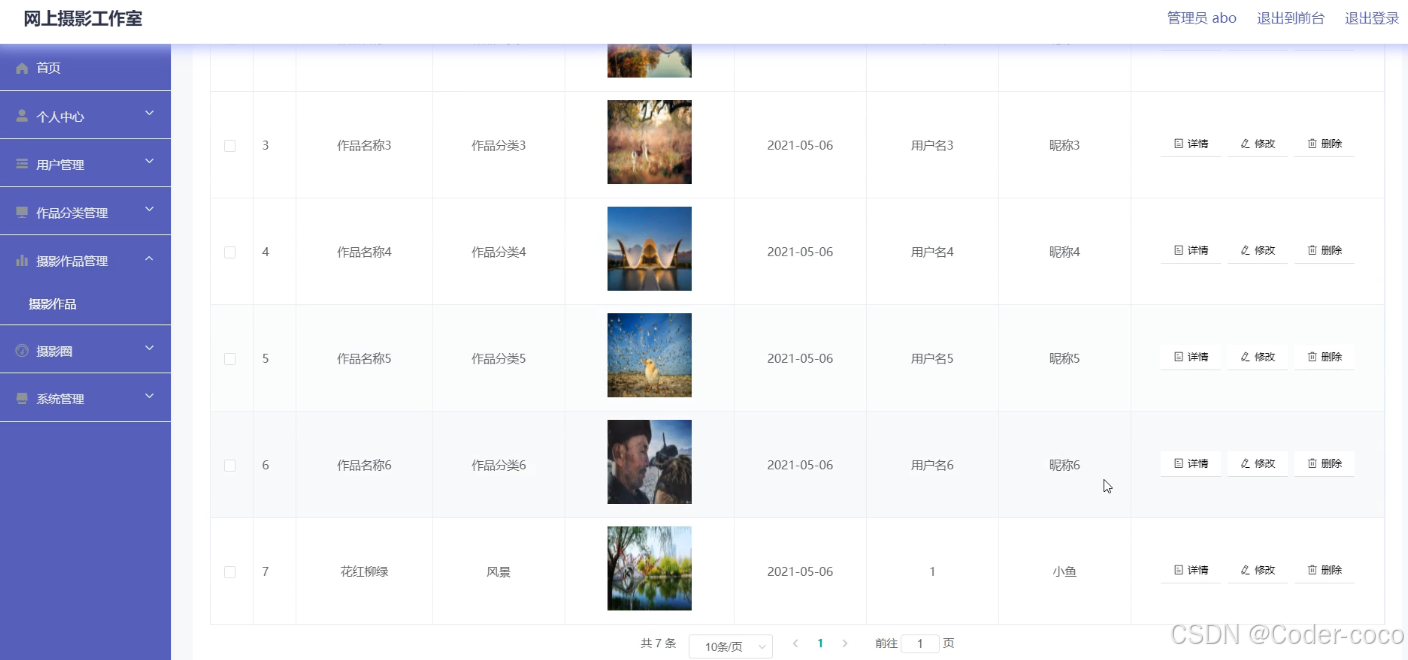Click the 网上摄影工作室 title
The image size is (1408, 660).
[x=83, y=18]
